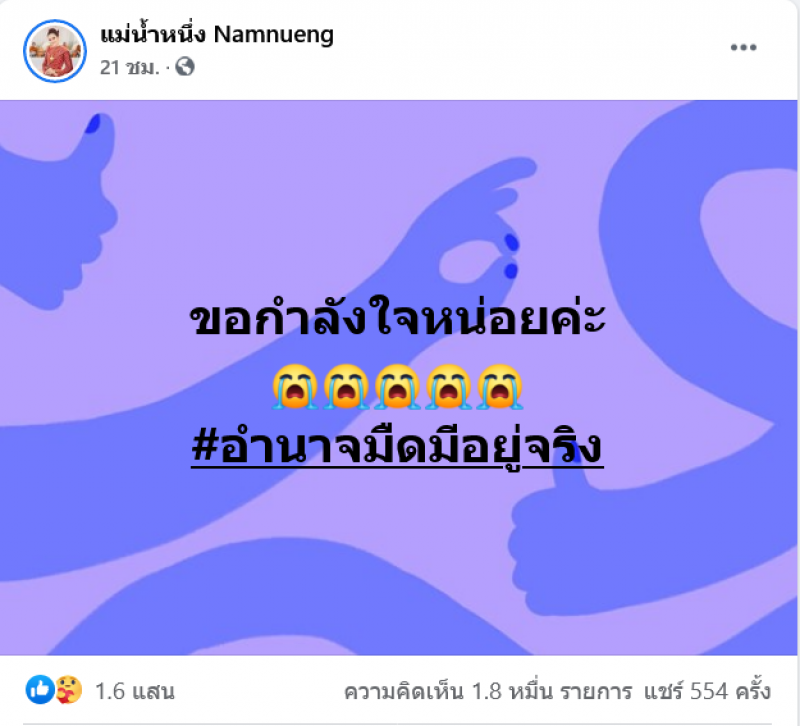Screen dimensions: 800x726
Task: Click the first crying emoji in post
Action: tap(295, 387)
